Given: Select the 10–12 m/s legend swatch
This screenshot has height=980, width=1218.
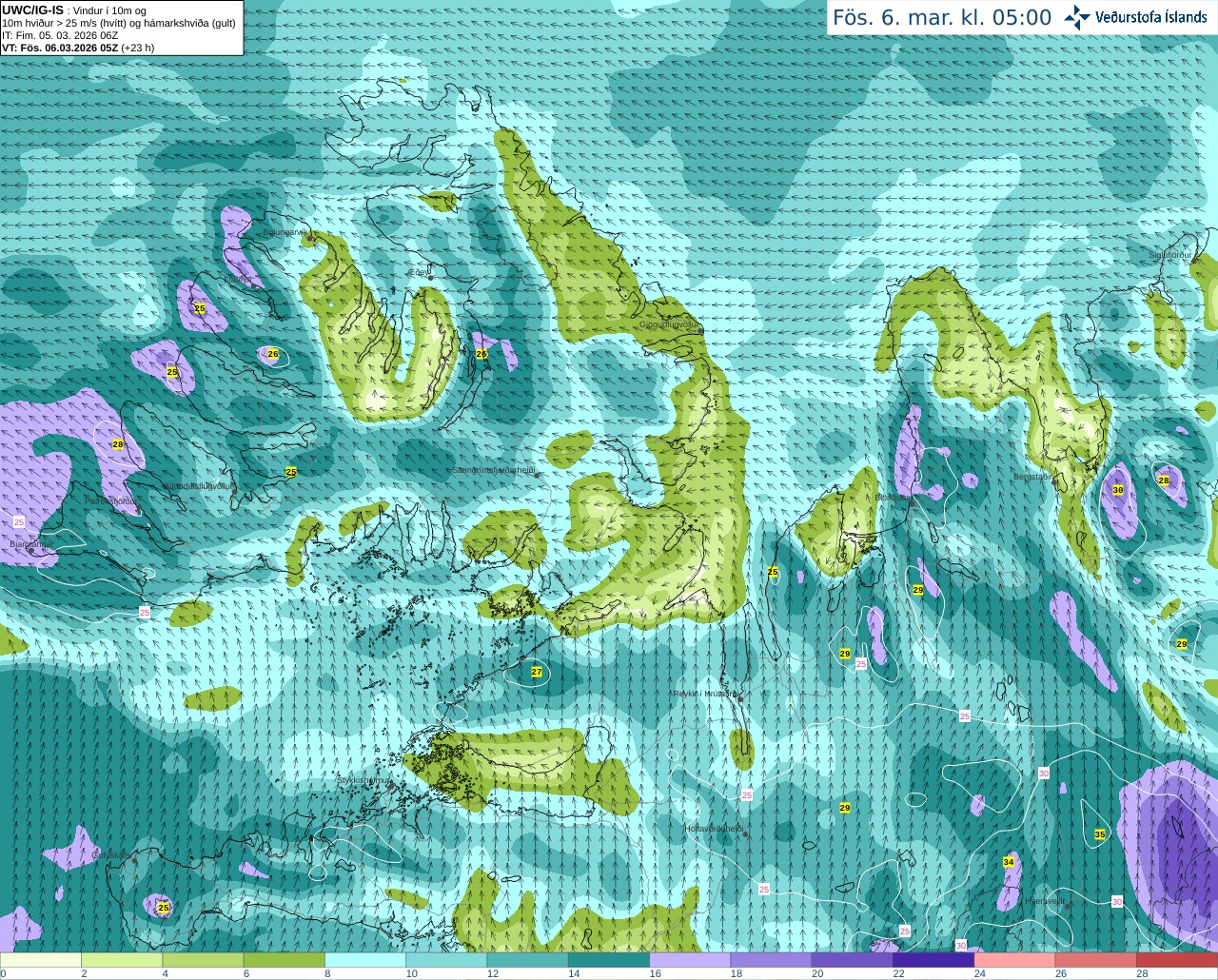Looking at the screenshot, I should pyautogui.click(x=446, y=960).
